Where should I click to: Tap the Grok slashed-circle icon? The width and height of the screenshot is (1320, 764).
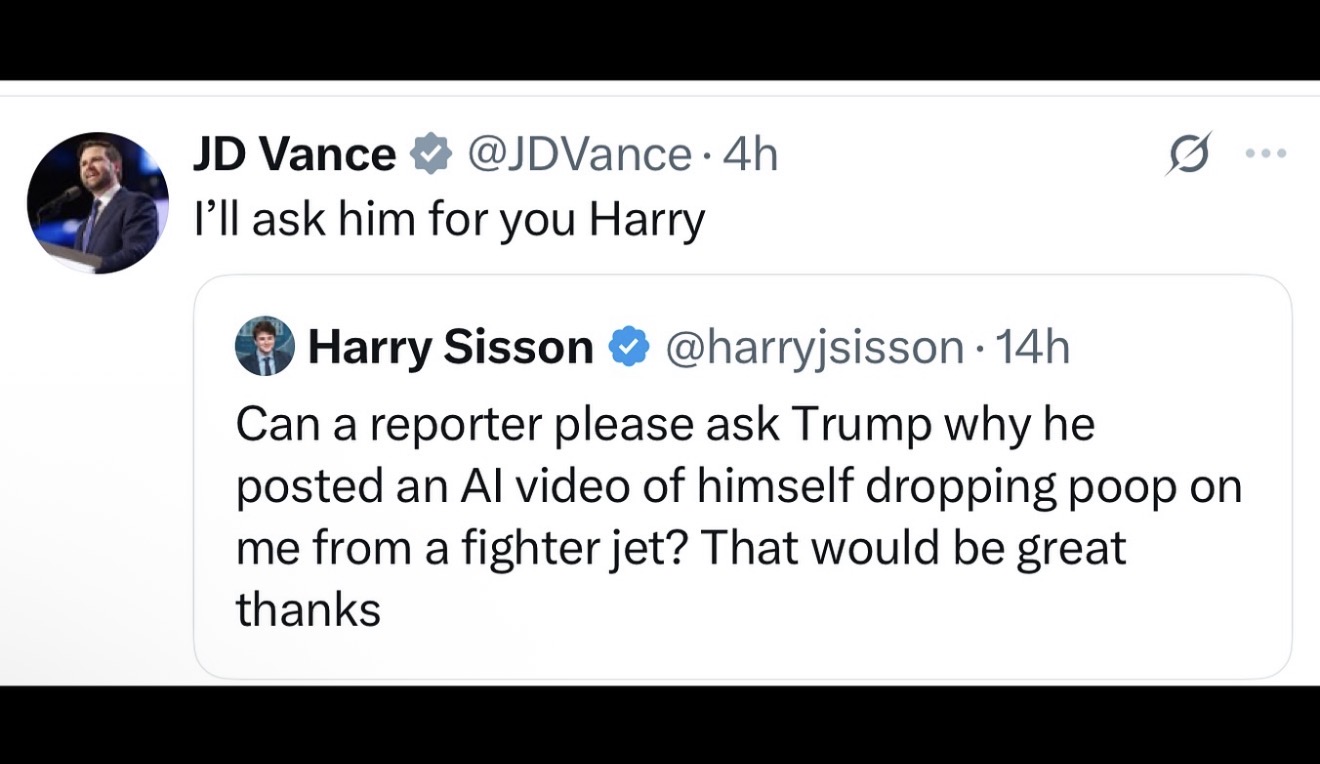pyautogui.click(x=1188, y=157)
